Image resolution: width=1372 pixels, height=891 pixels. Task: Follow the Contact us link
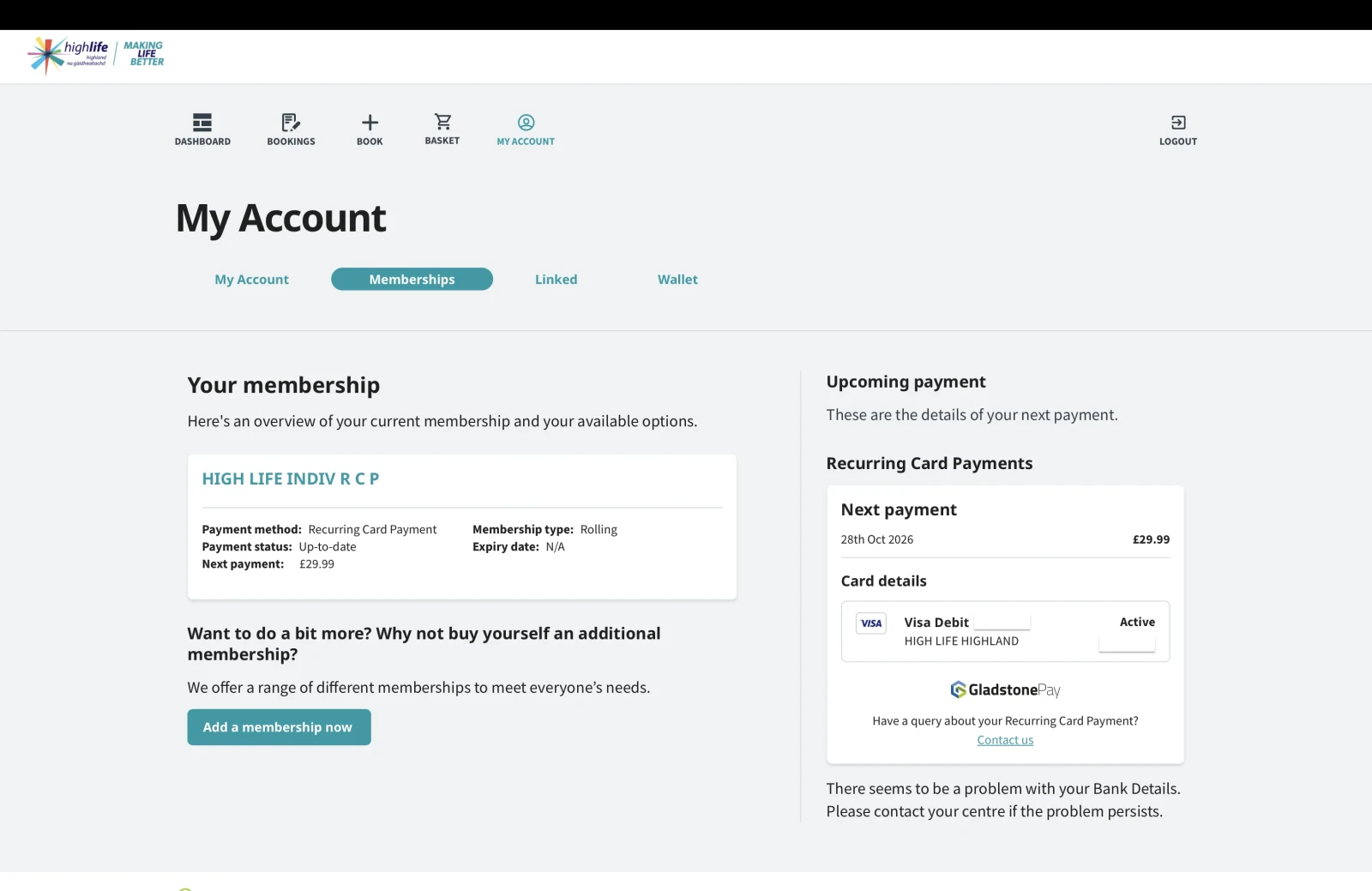pyautogui.click(x=1005, y=740)
